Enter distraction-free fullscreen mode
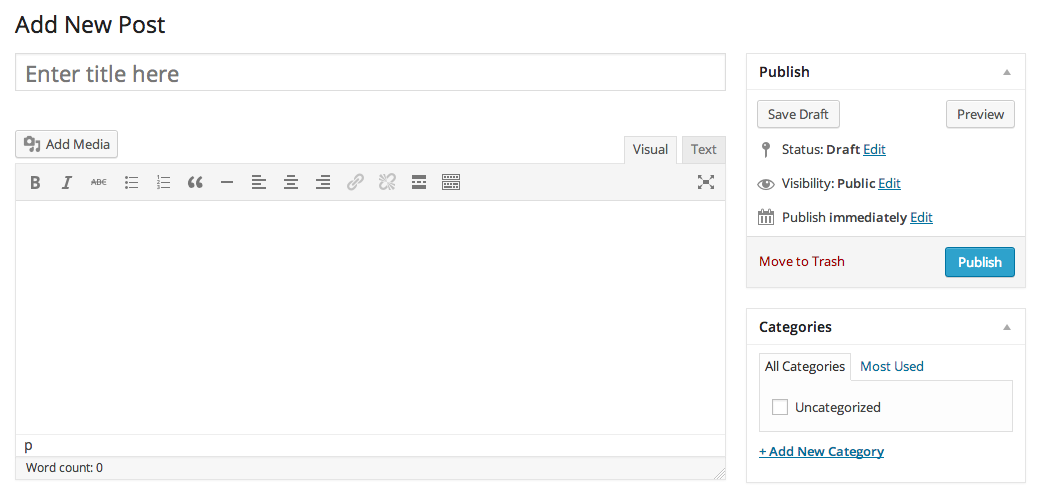1042x498 pixels. 706,182
